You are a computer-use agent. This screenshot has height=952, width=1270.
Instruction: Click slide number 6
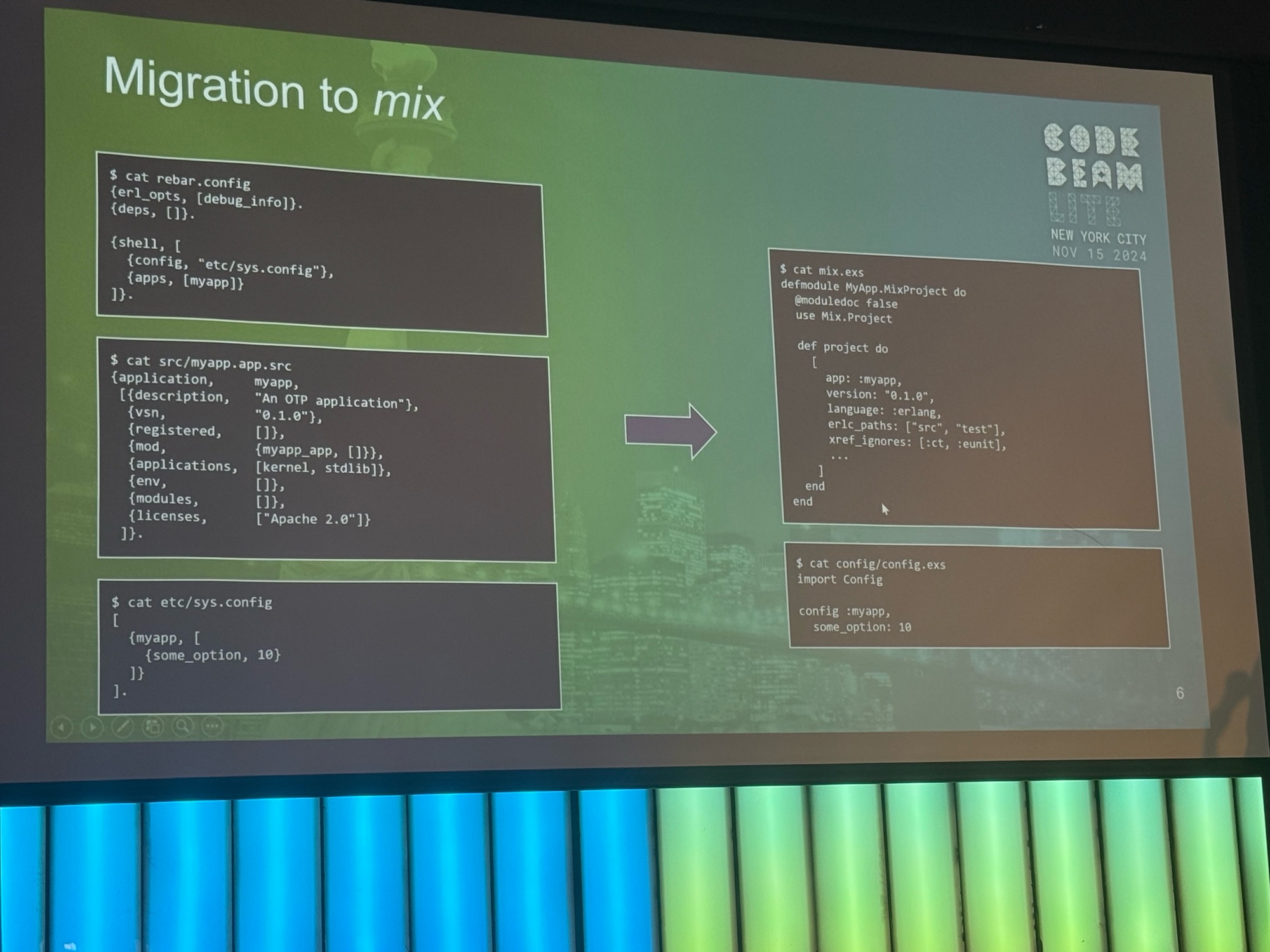pyautogui.click(x=1179, y=693)
